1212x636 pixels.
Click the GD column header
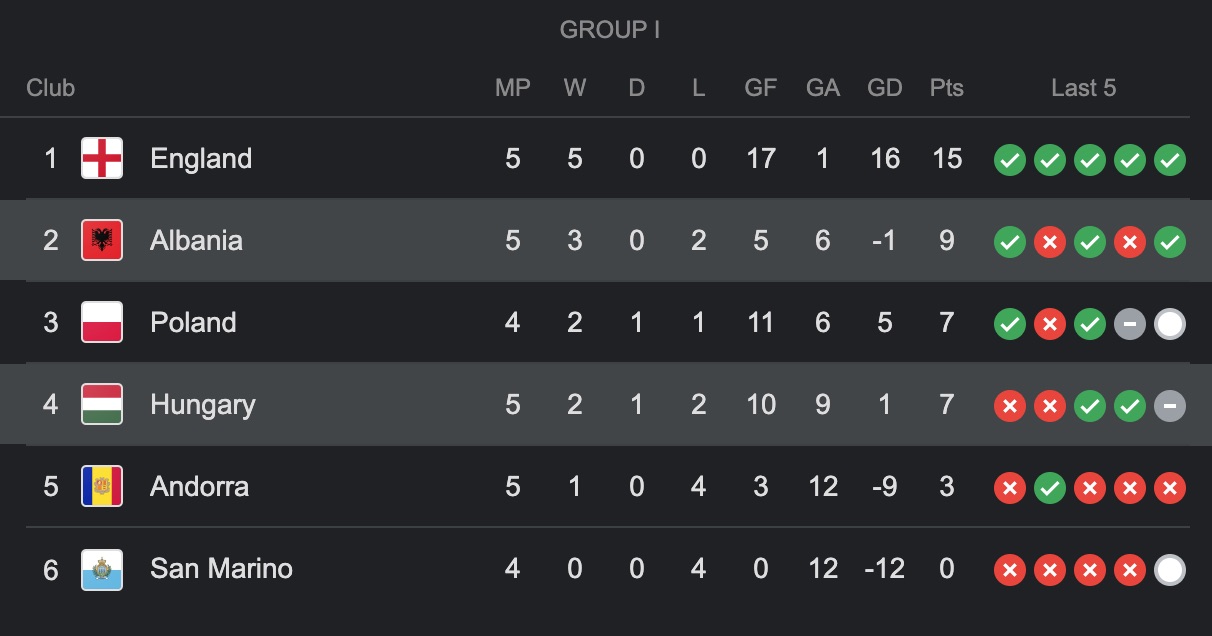pos(885,88)
